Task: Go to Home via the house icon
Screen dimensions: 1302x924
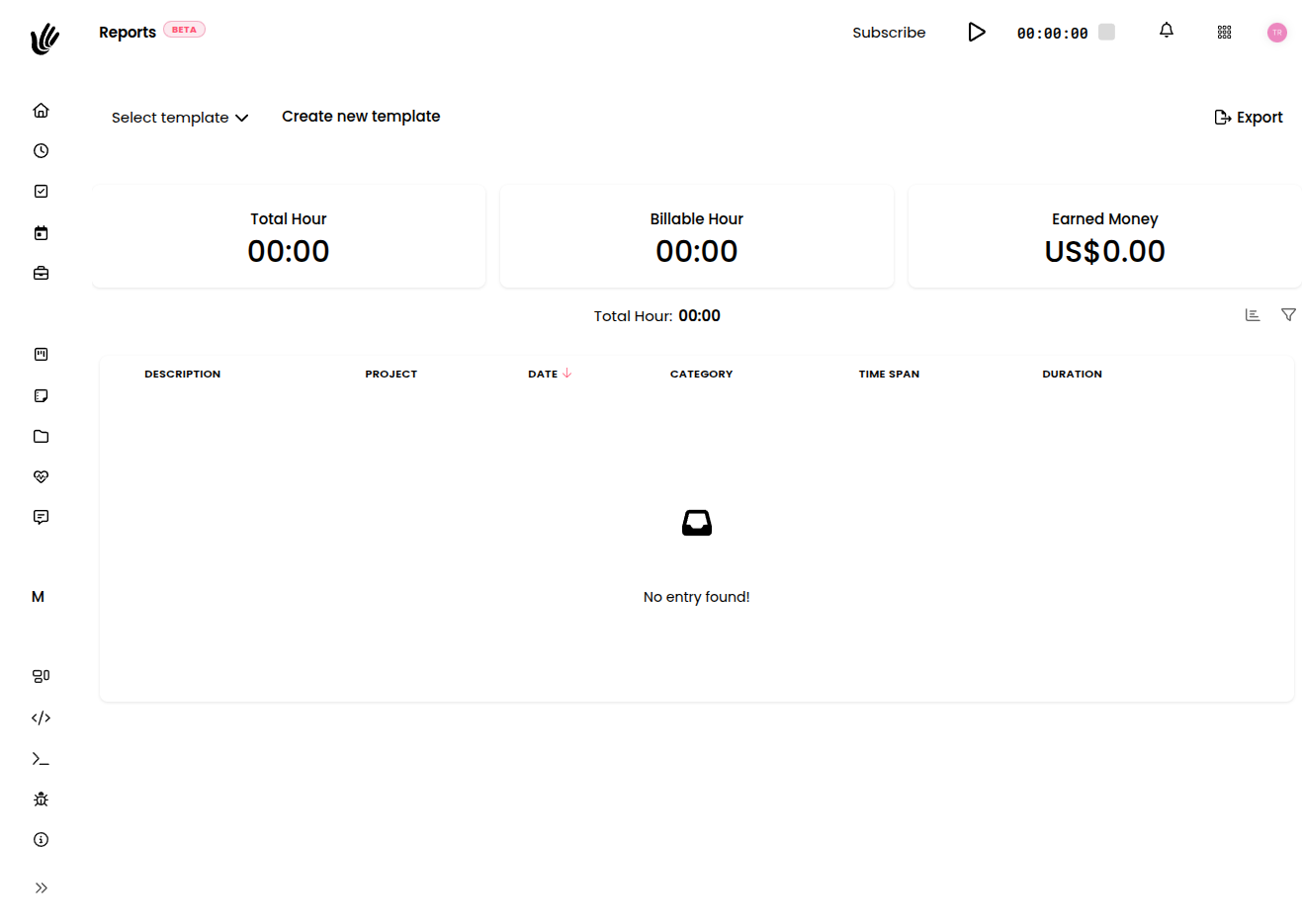Action: point(41,110)
